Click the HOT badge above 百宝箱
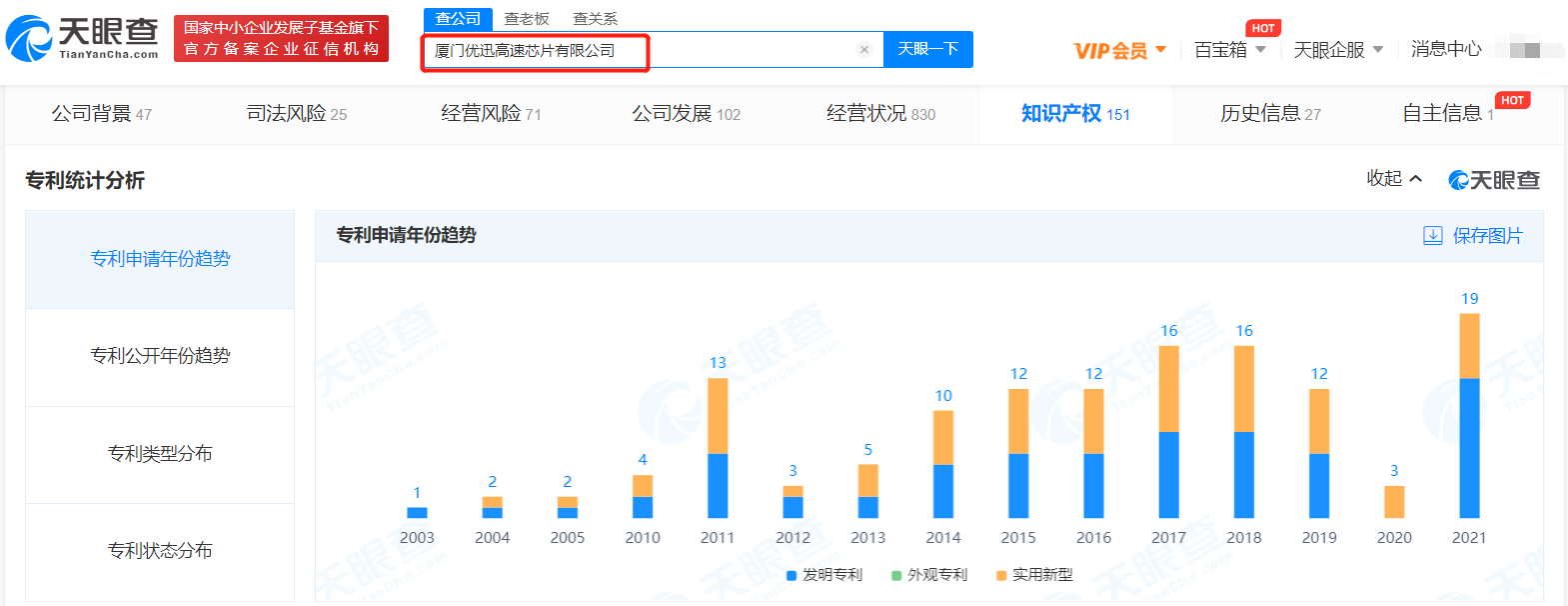This screenshot has width=1568, height=606. [x=1263, y=28]
